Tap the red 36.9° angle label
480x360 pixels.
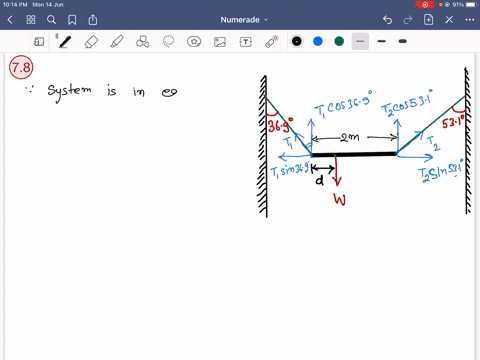pos(281,125)
